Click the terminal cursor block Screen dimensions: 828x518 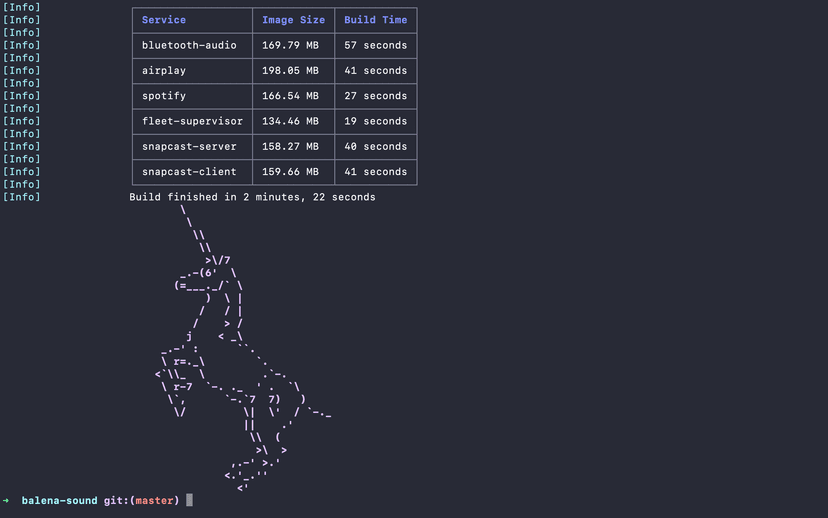click(189, 500)
